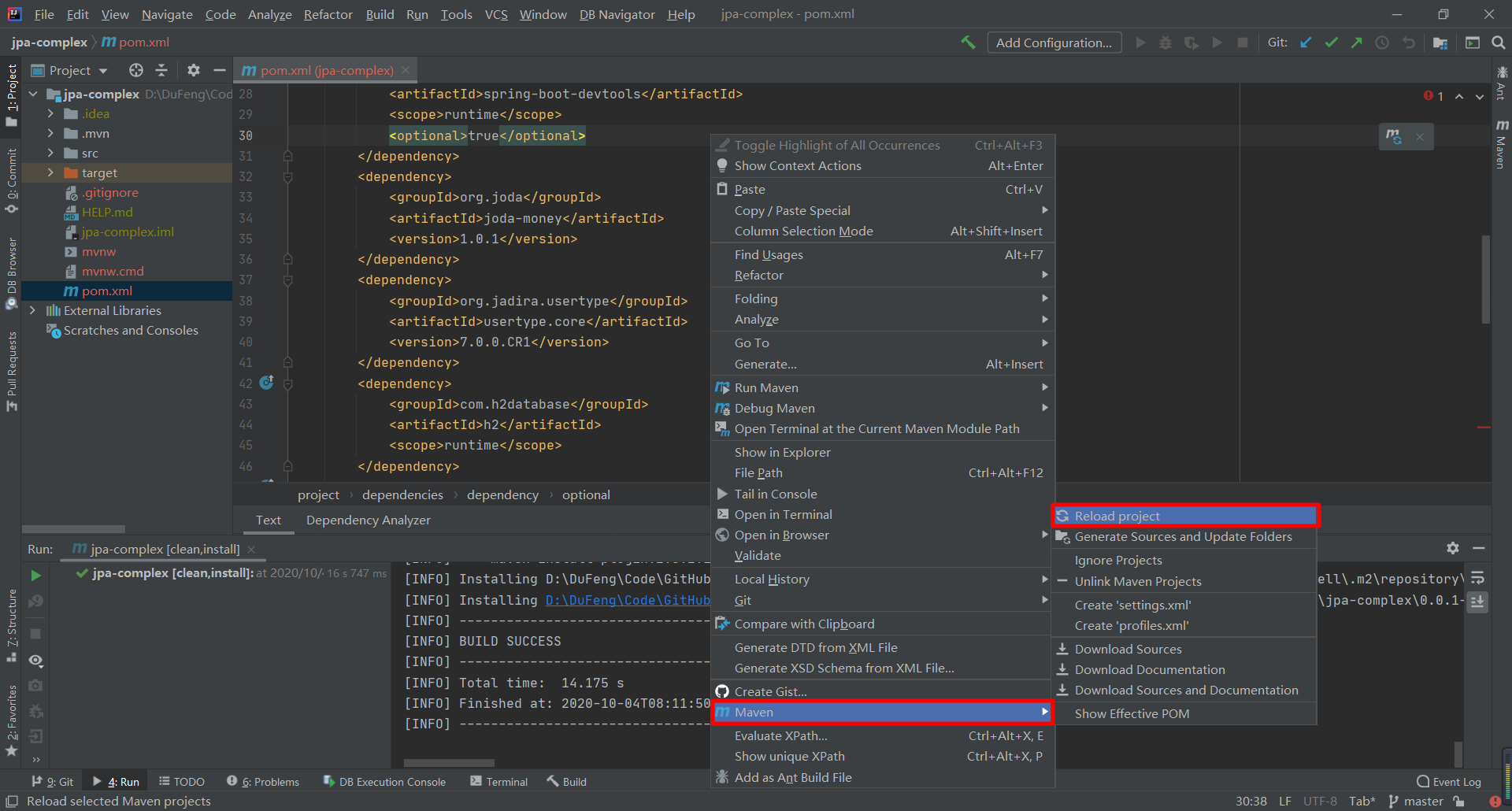Choose Download Sources and Documentation

click(1184, 690)
